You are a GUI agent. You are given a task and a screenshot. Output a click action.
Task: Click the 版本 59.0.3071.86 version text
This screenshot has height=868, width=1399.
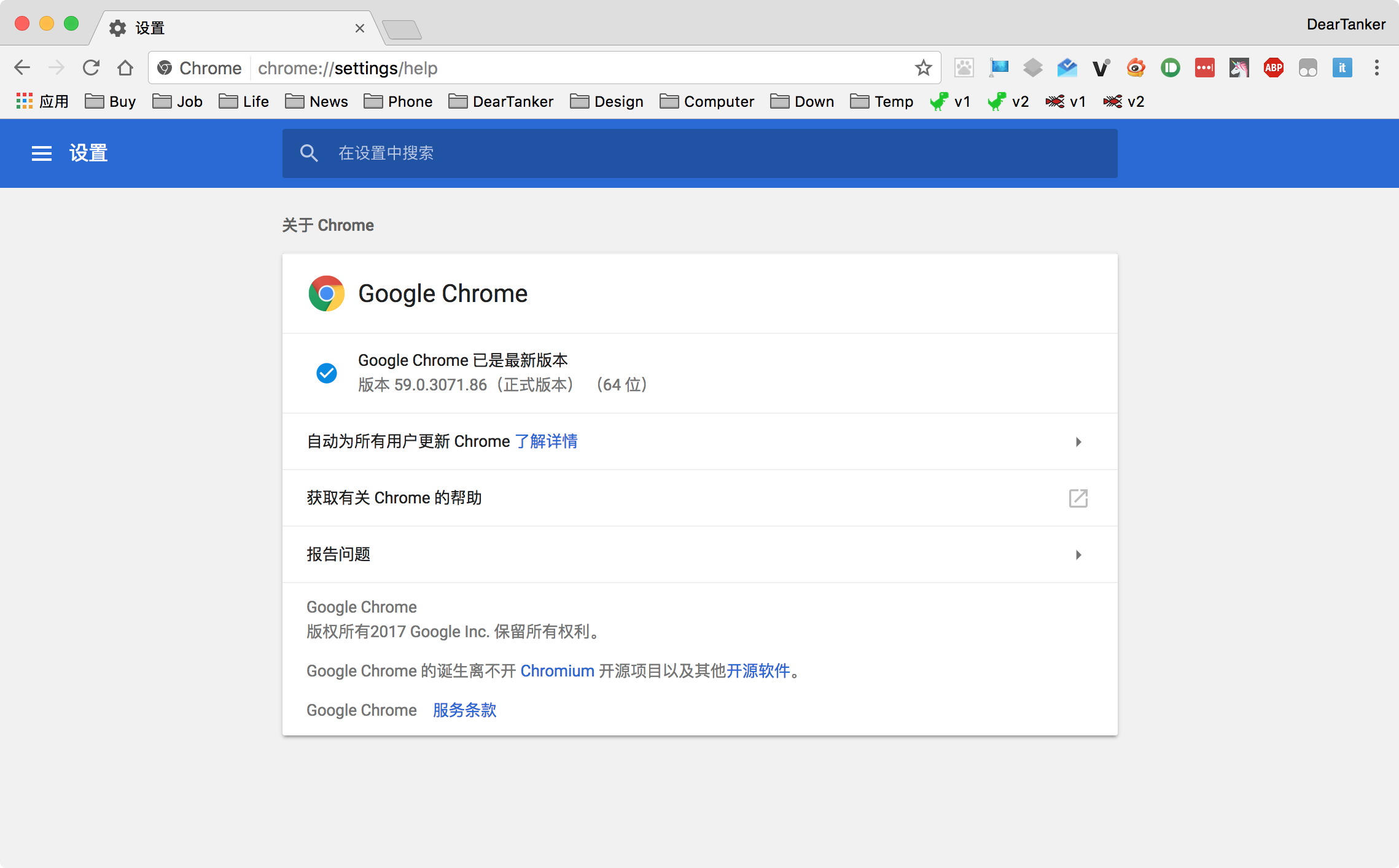pyautogui.click(x=502, y=385)
